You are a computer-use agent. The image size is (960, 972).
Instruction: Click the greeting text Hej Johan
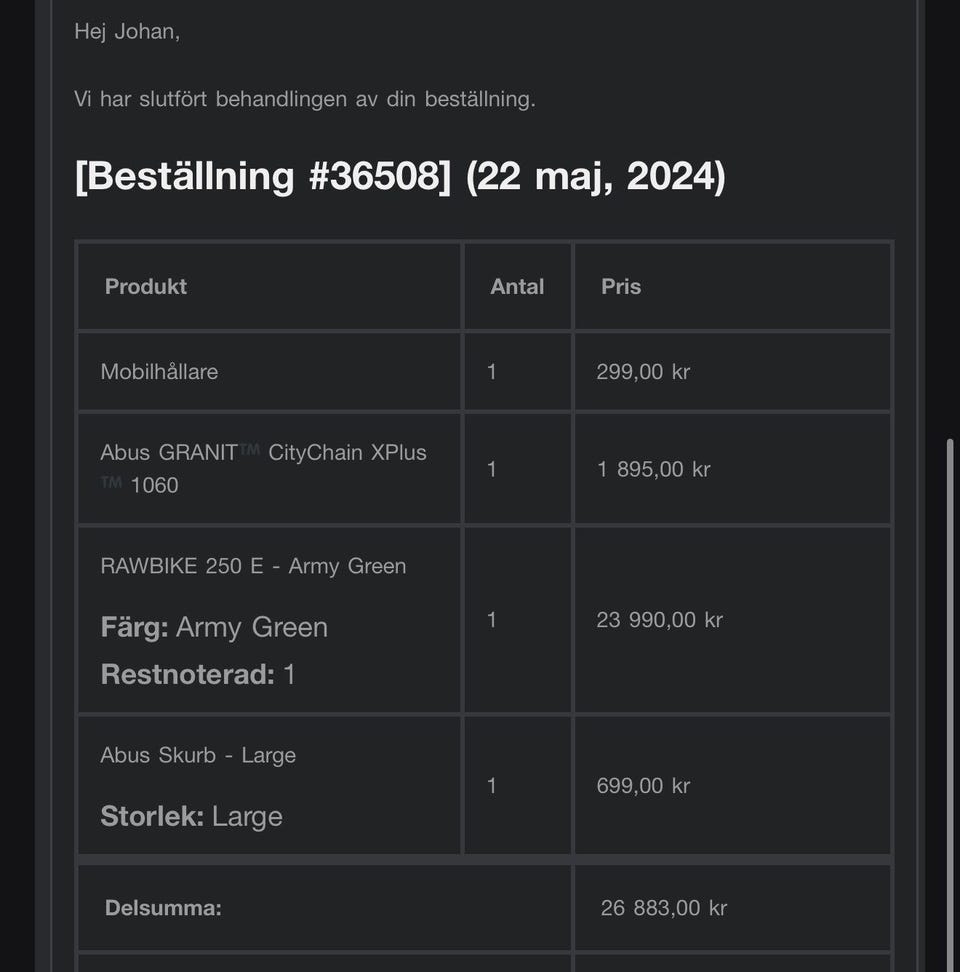coord(127,31)
